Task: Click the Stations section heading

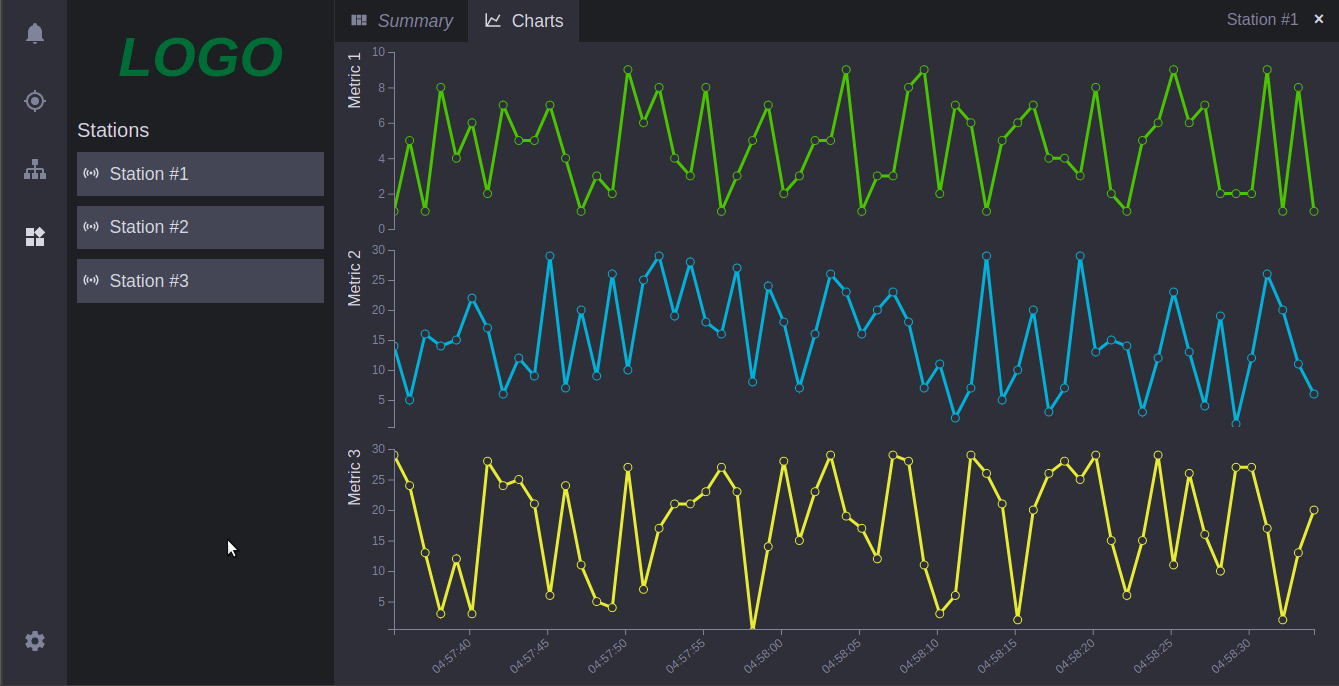Action: pos(113,130)
